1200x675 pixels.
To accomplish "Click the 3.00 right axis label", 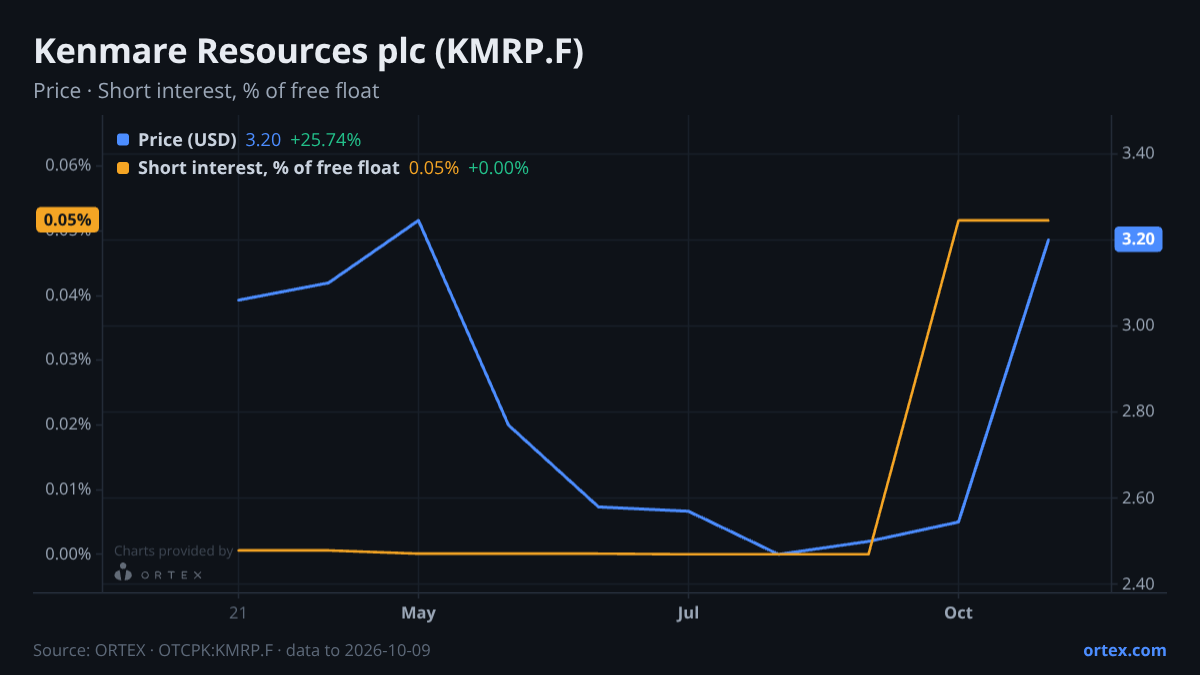I will click(x=1138, y=325).
